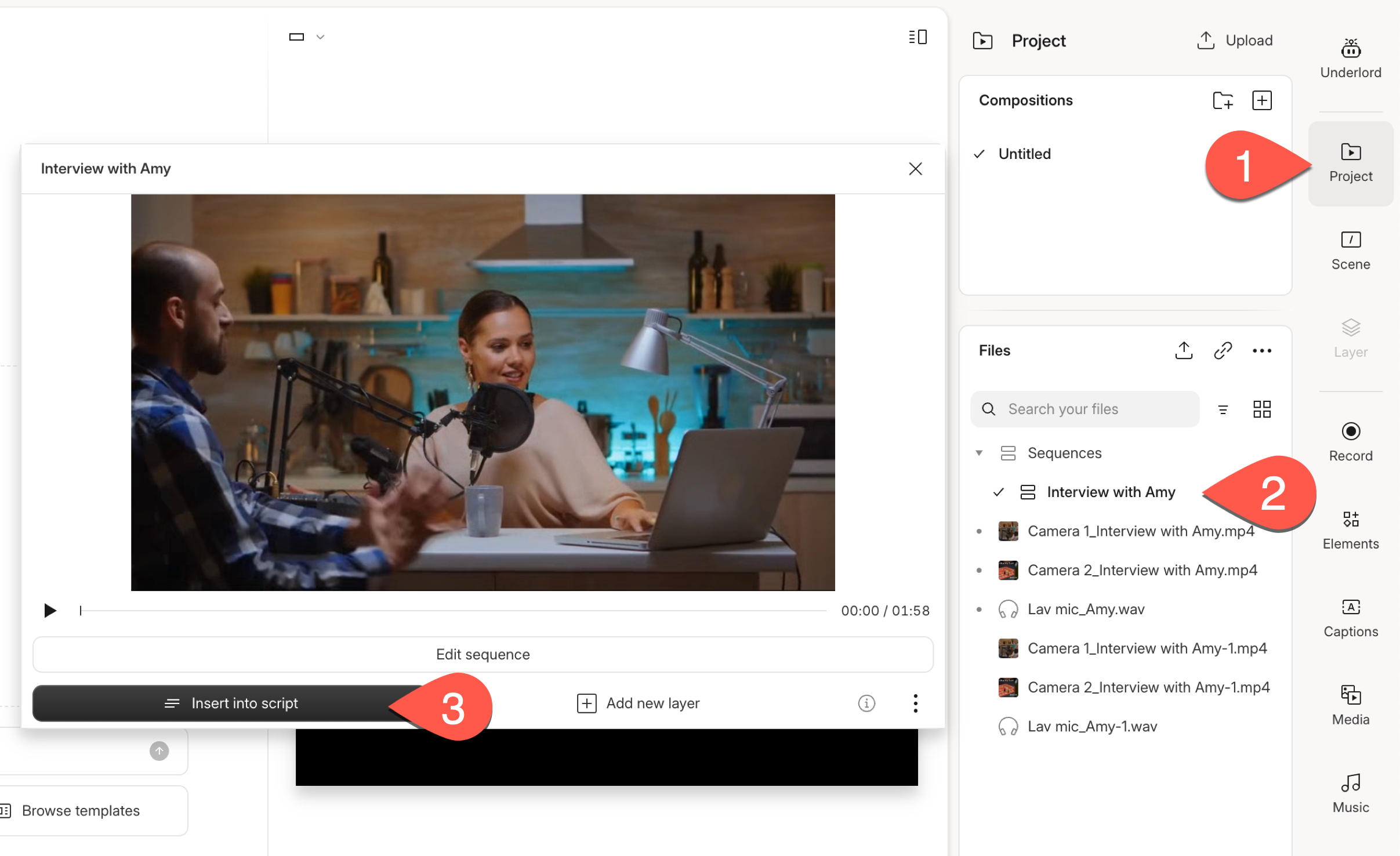
Task: Click the link icon in Files header
Action: click(x=1223, y=350)
